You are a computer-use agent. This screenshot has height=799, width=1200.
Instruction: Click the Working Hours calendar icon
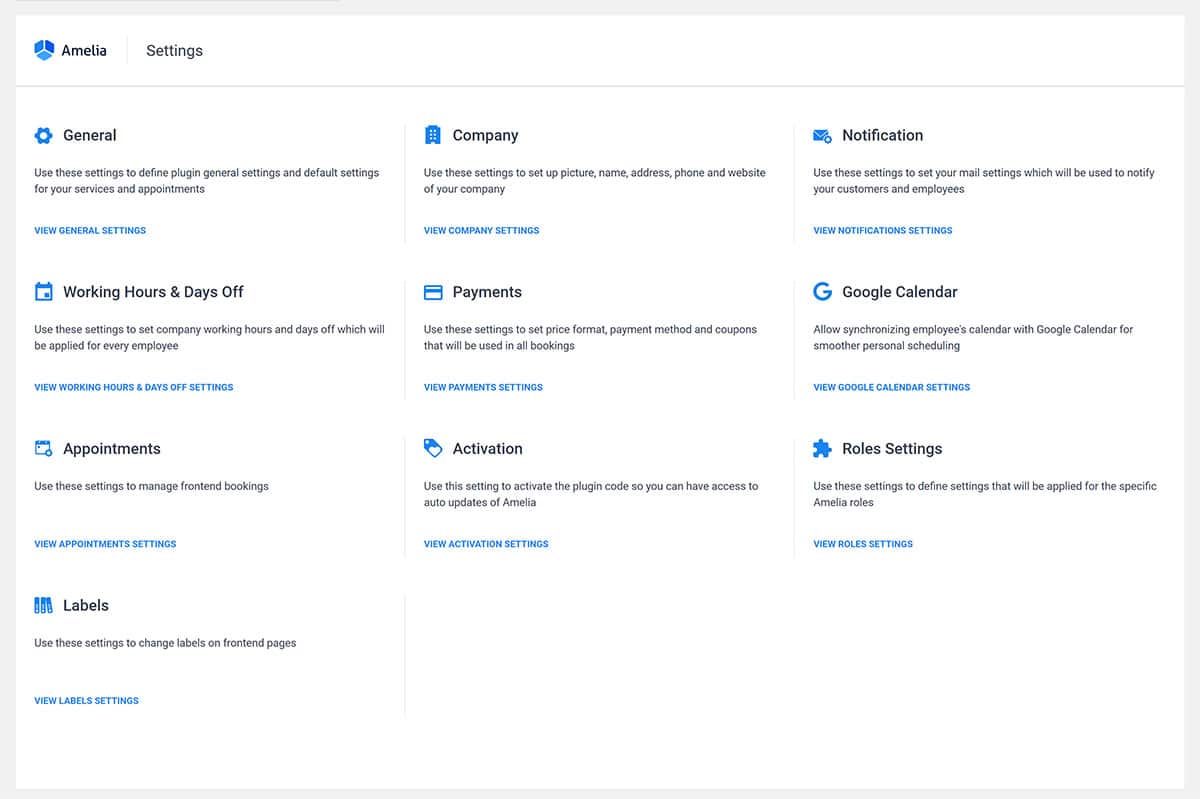pos(43,292)
